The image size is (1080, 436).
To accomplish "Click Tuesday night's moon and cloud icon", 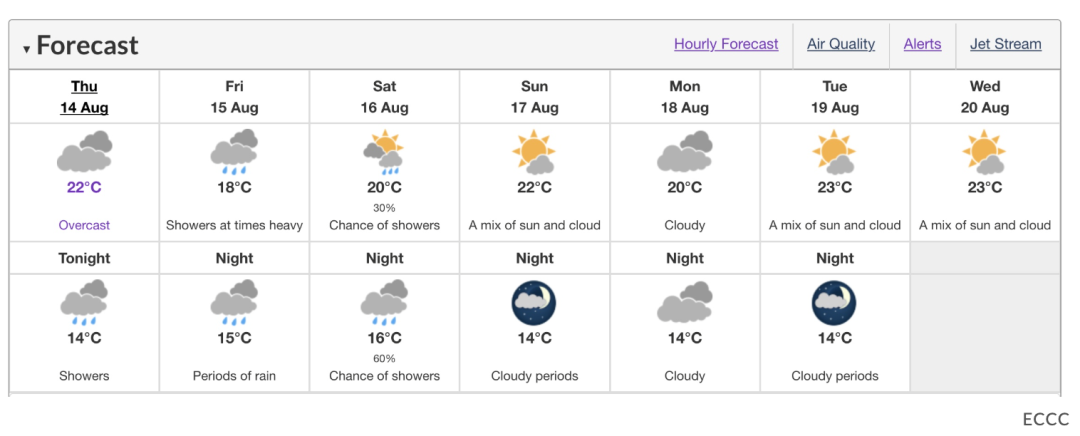I will 835,302.
